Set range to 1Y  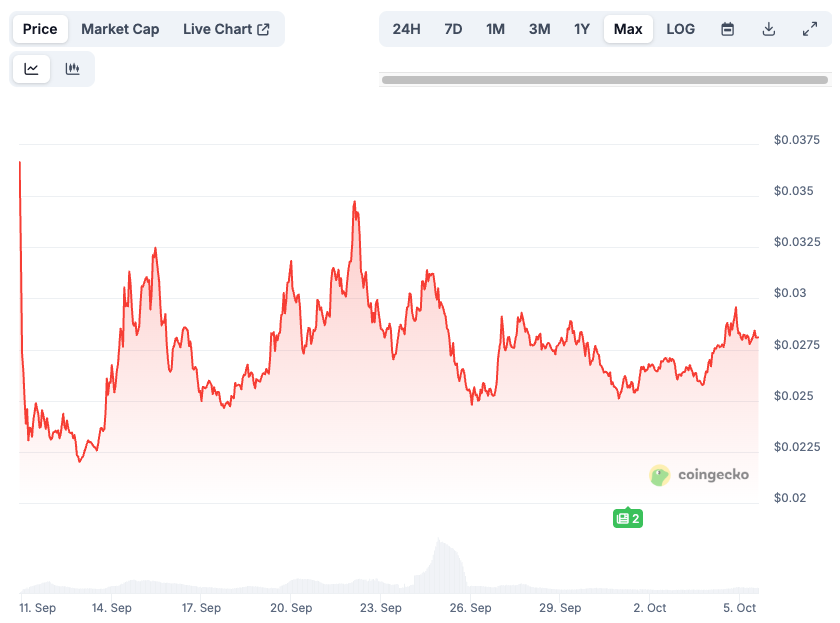click(x=582, y=29)
